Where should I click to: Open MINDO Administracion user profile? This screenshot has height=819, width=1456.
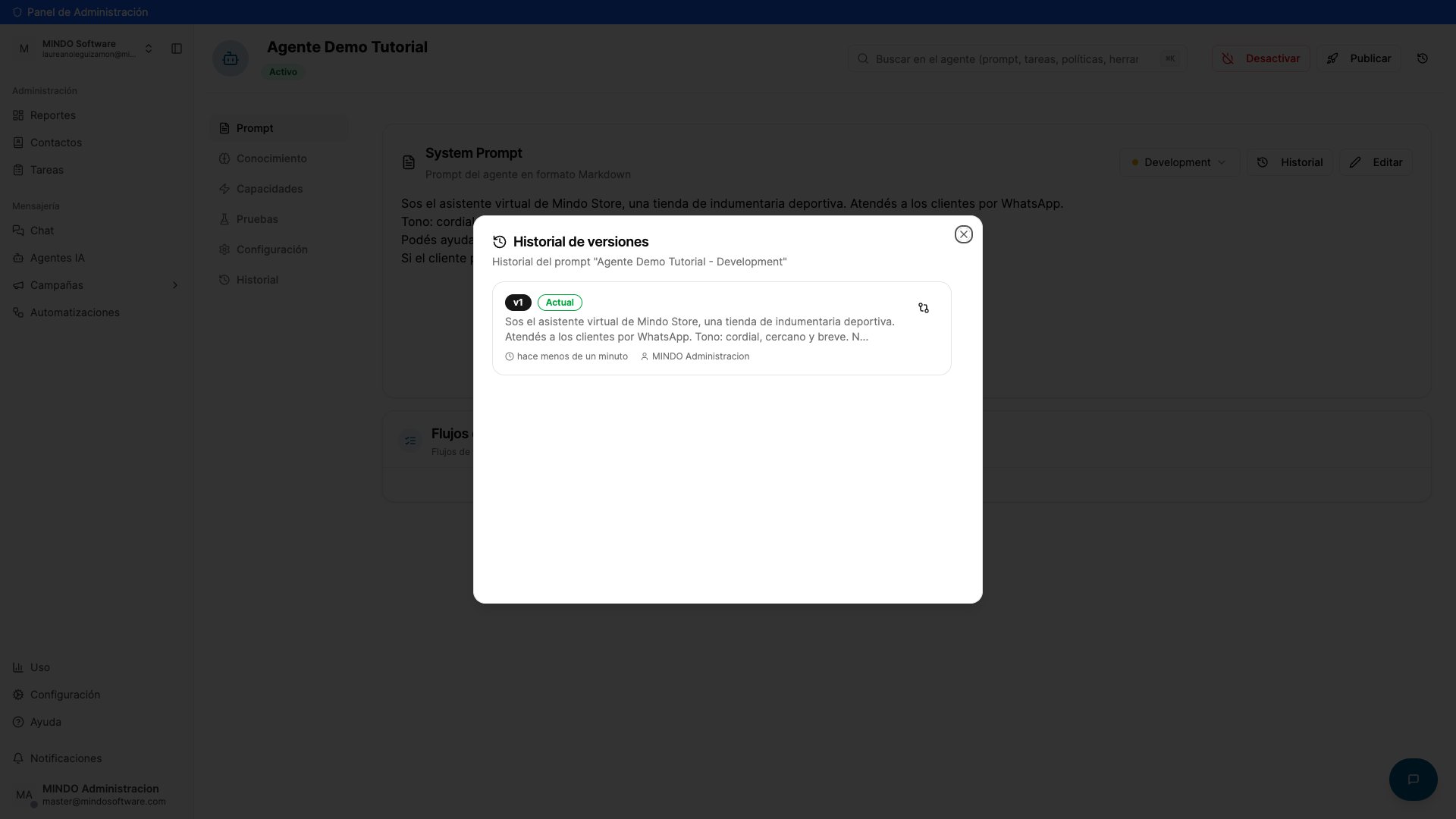(x=96, y=795)
